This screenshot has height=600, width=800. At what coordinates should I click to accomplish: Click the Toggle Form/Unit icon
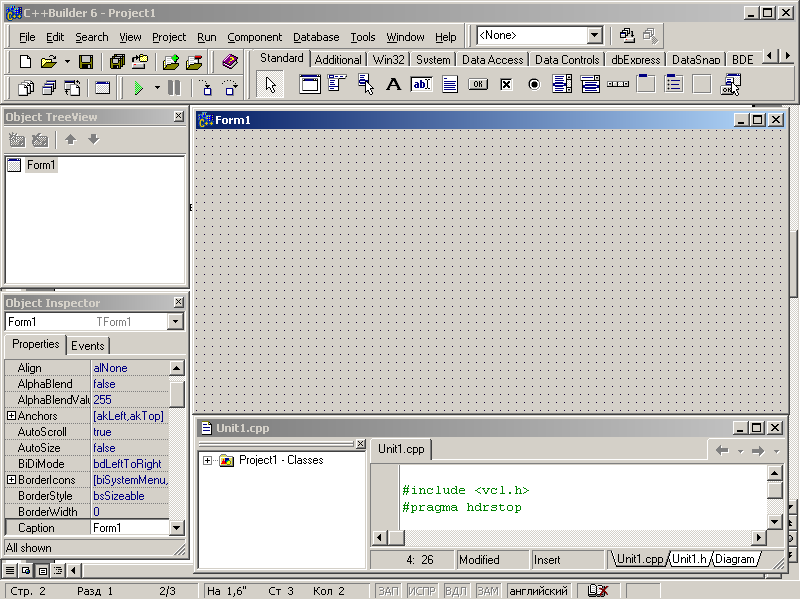[72, 88]
